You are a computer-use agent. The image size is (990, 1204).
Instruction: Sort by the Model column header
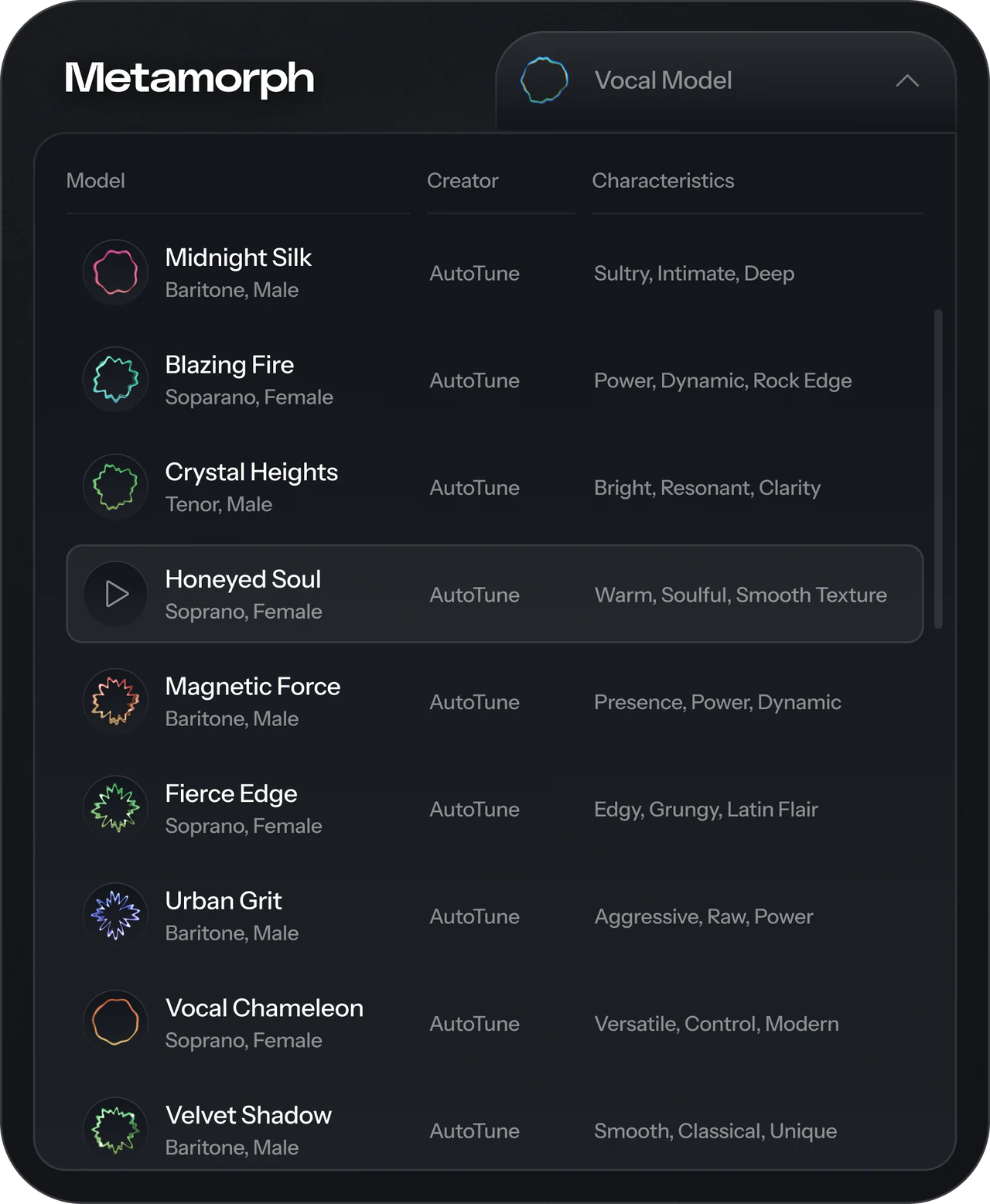tap(95, 181)
